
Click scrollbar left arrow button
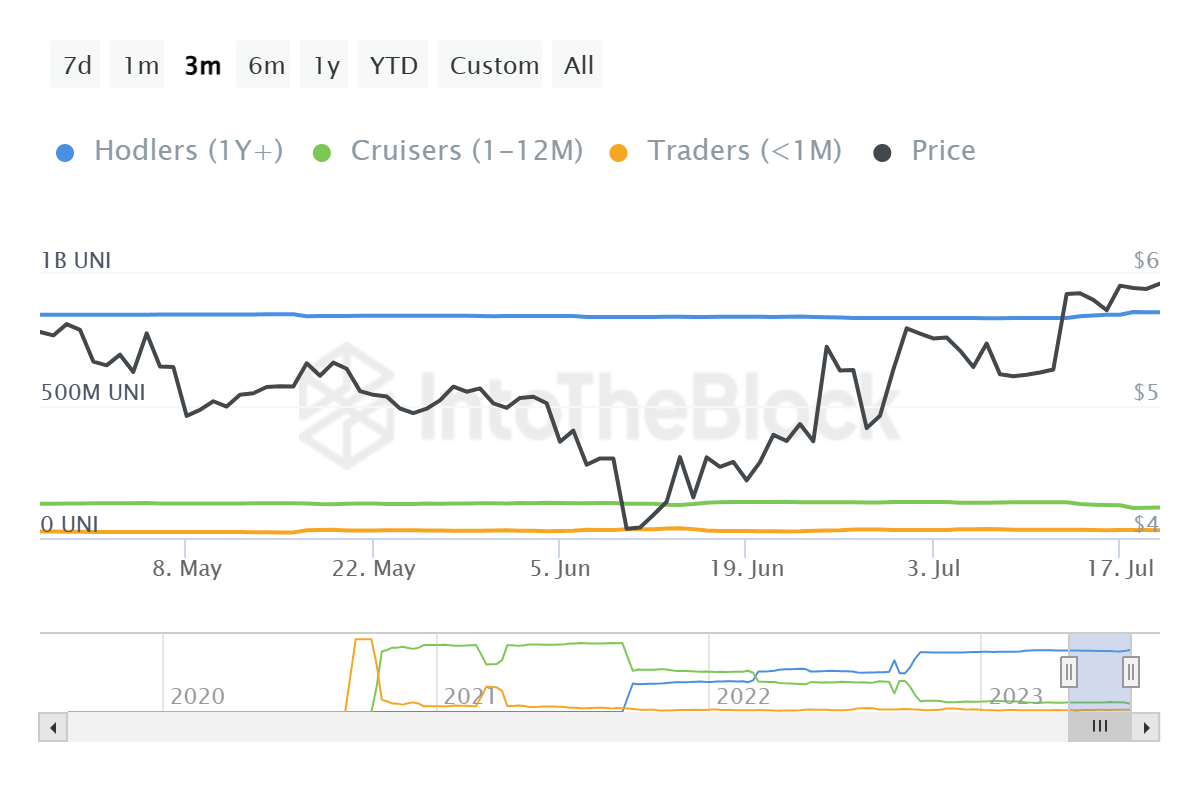point(53,727)
